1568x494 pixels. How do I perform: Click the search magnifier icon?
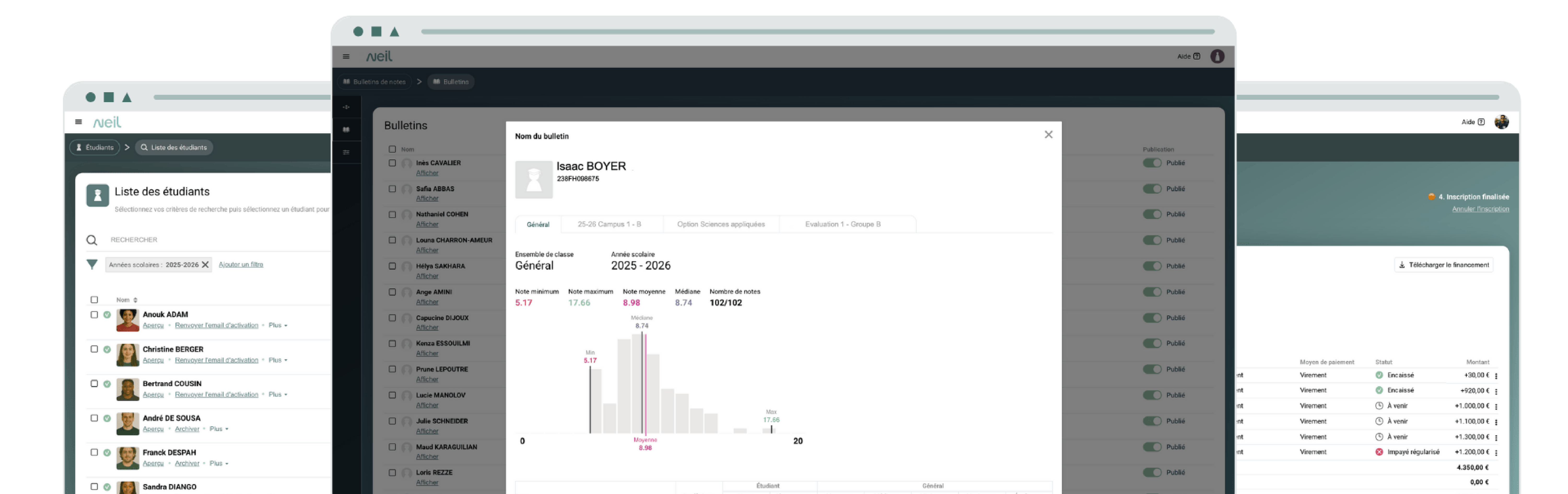92,240
